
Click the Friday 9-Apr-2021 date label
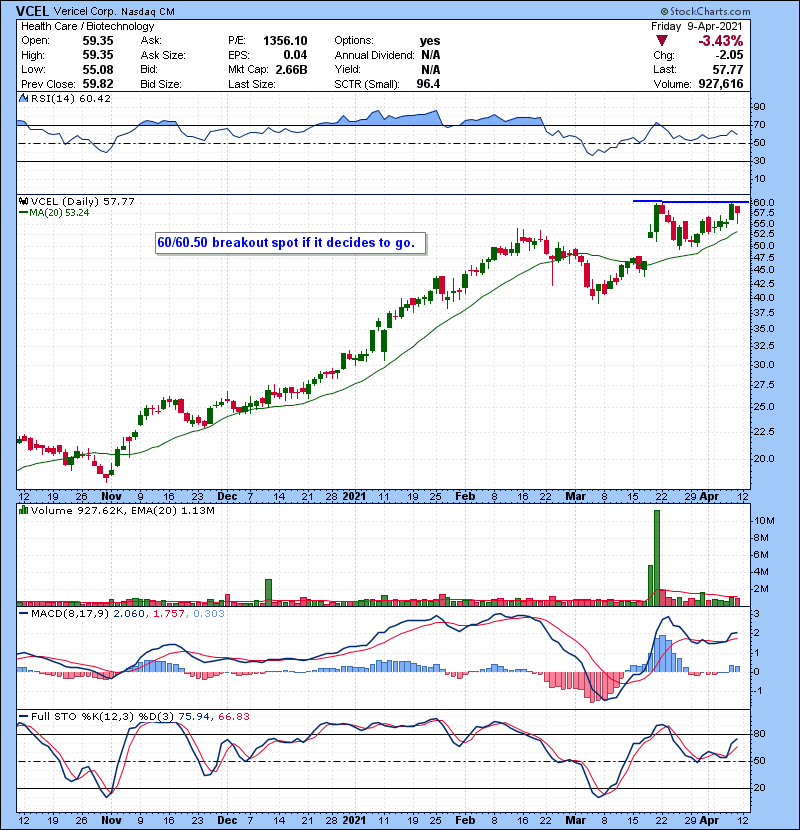coord(696,26)
